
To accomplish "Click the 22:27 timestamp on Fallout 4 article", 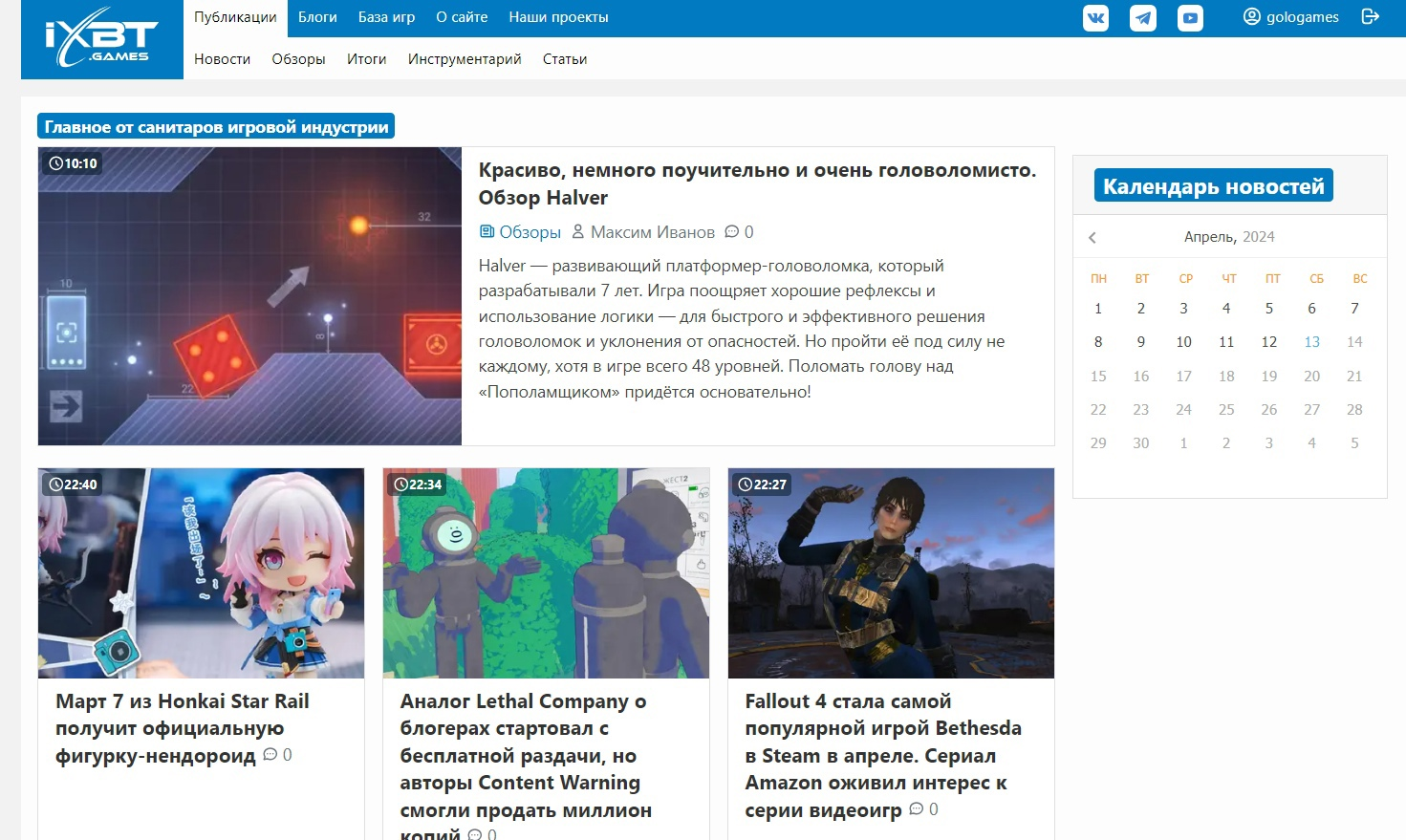I will tap(763, 485).
